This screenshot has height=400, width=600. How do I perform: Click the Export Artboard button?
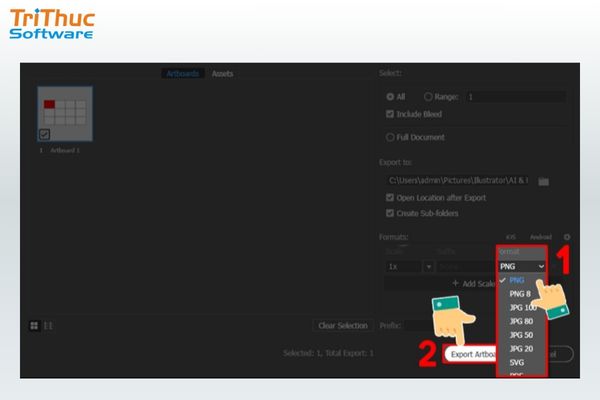(471, 354)
